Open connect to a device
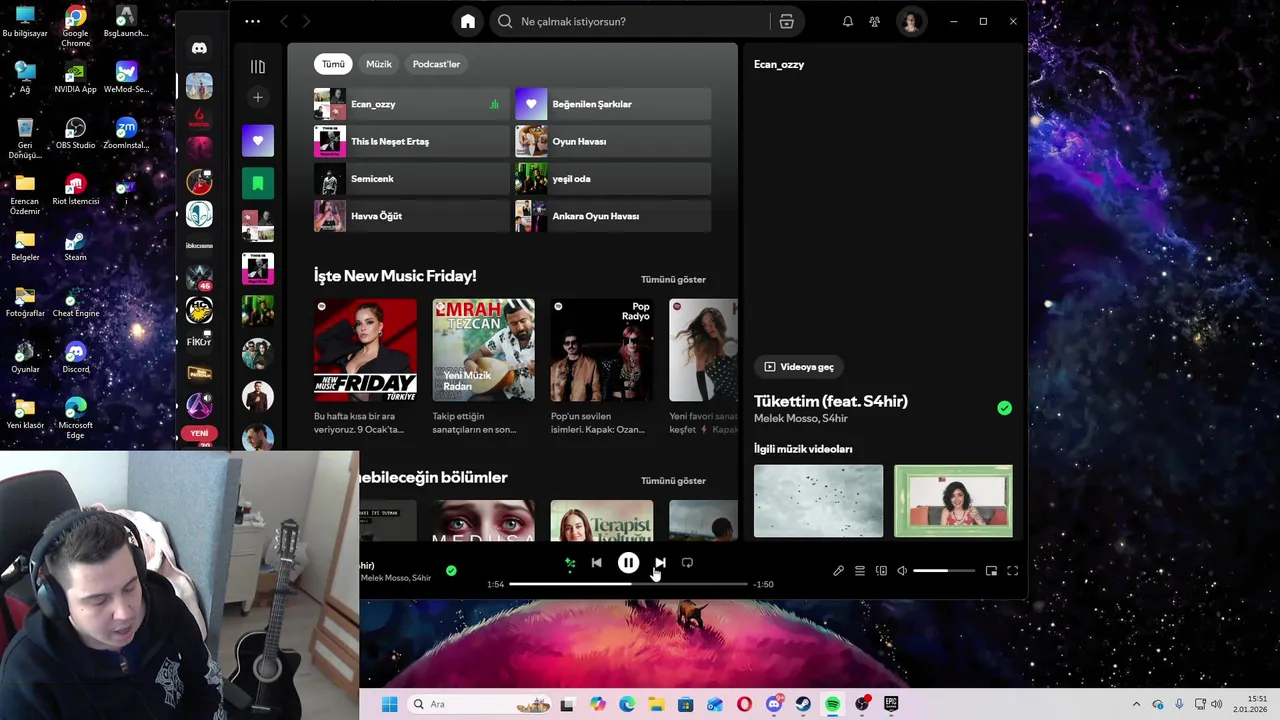Screen dimensions: 1280x720 pos(881,571)
